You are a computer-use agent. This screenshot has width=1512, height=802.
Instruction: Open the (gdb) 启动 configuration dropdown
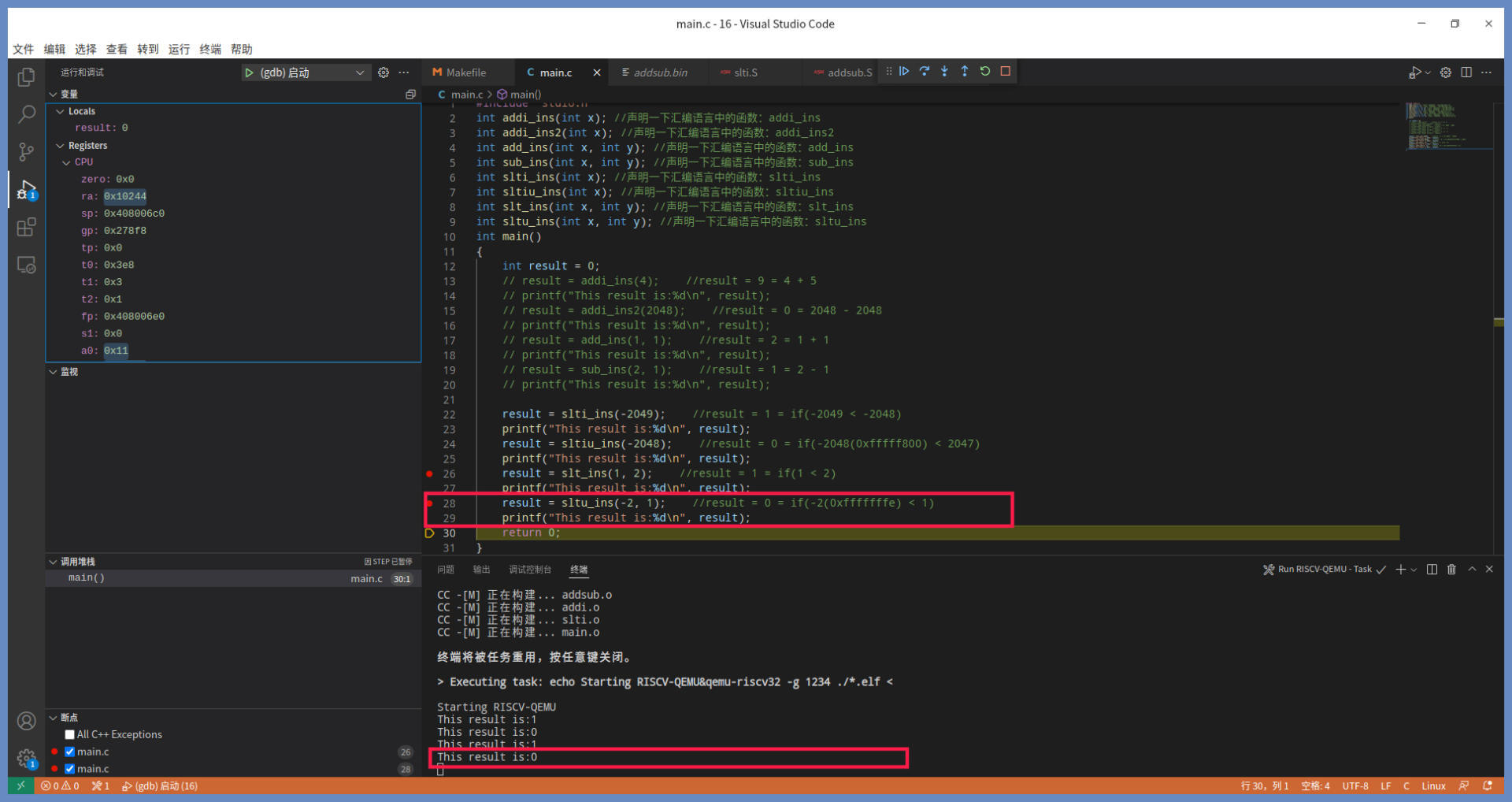(359, 72)
